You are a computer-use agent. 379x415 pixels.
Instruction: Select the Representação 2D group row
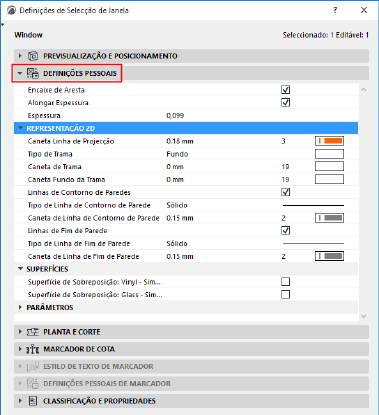[x=186, y=128]
